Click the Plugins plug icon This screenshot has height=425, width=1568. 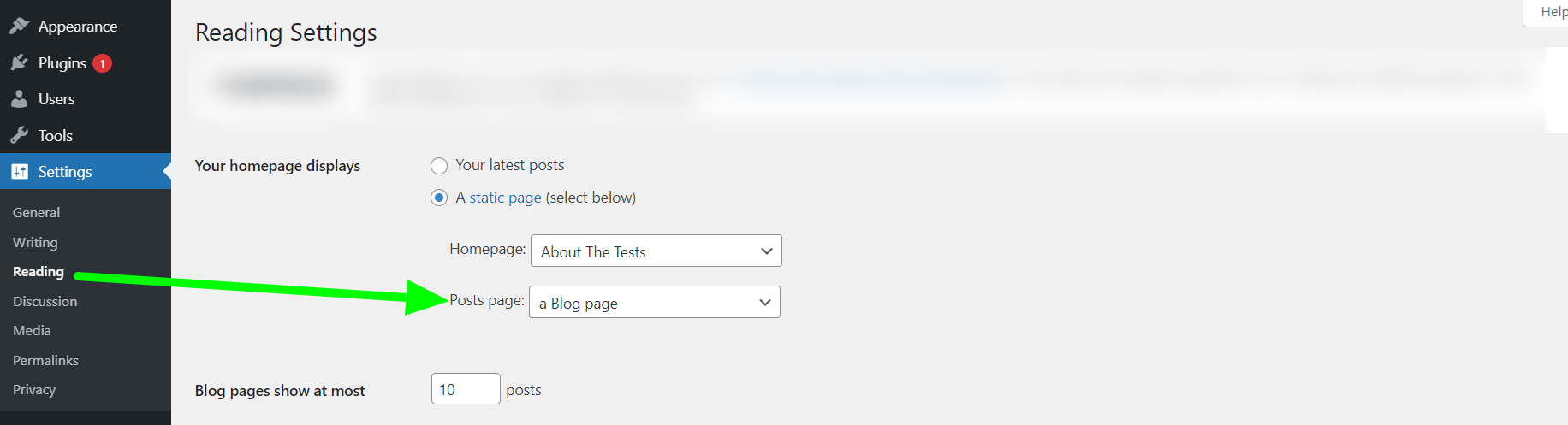tap(19, 63)
